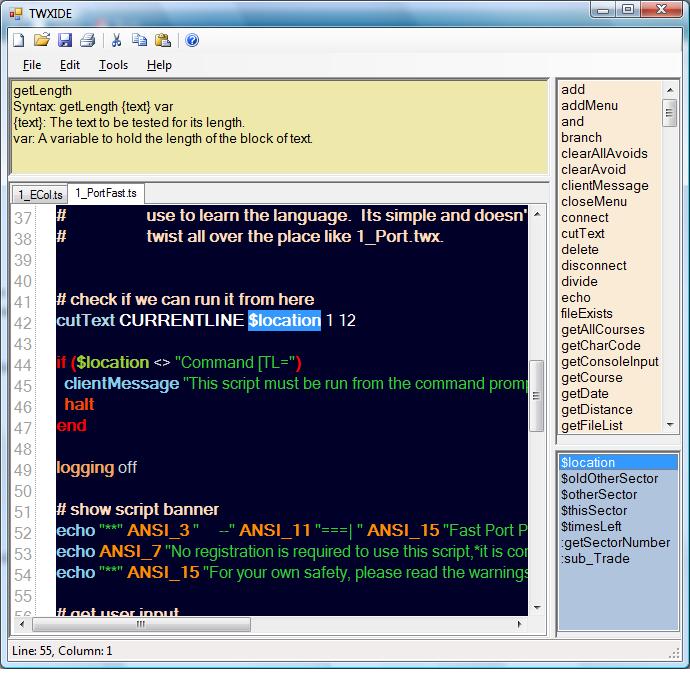This screenshot has width=690, height=679.
Task: Create a new file with the toolbar icon
Action: (x=18, y=40)
